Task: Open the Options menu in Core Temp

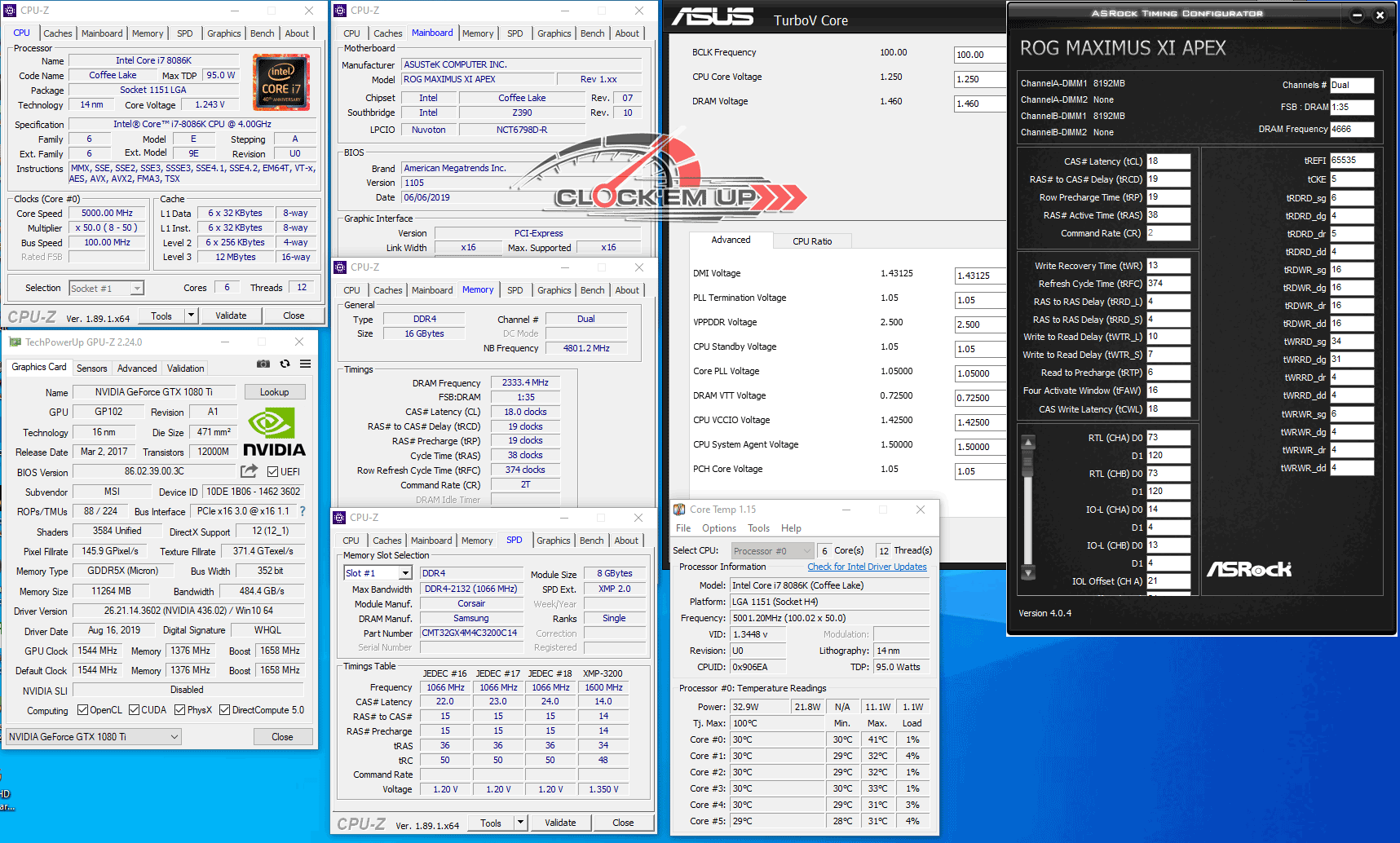Action: [718, 528]
